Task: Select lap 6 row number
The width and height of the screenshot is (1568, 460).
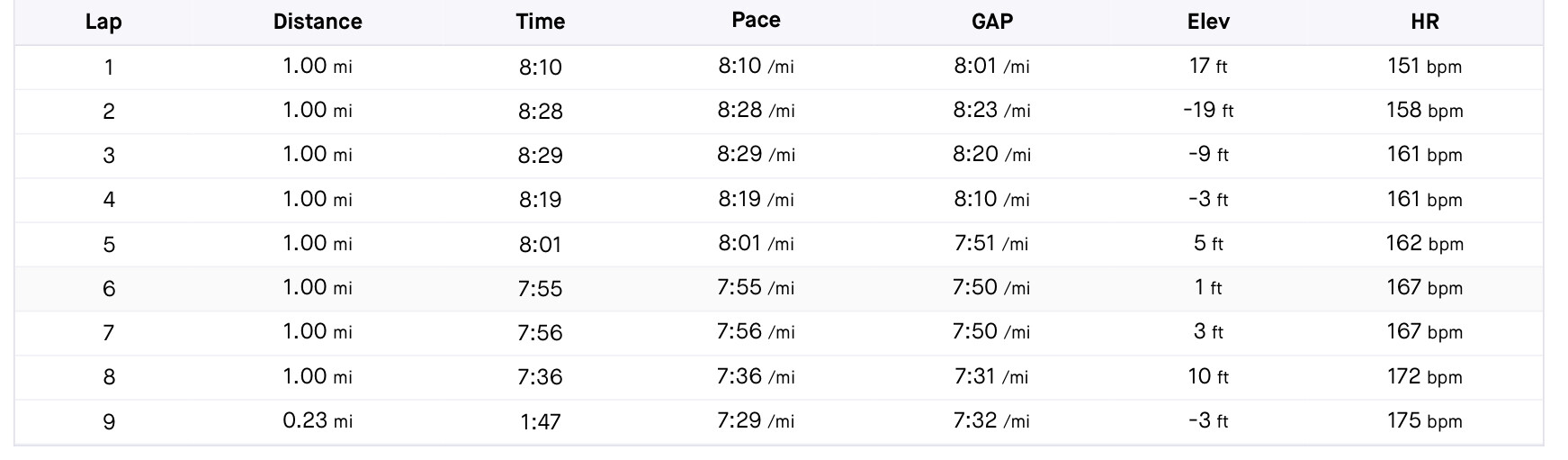Action: pyautogui.click(x=109, y=289)
